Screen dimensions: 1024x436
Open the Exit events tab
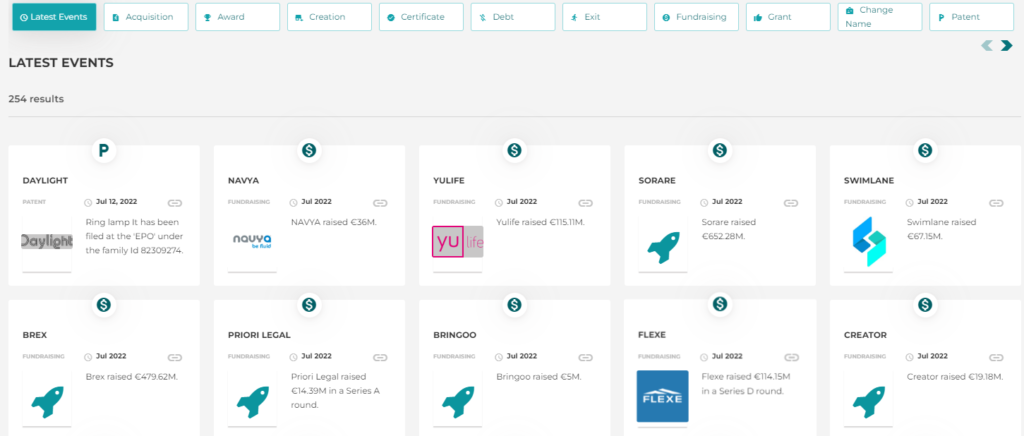coord(605,17)
